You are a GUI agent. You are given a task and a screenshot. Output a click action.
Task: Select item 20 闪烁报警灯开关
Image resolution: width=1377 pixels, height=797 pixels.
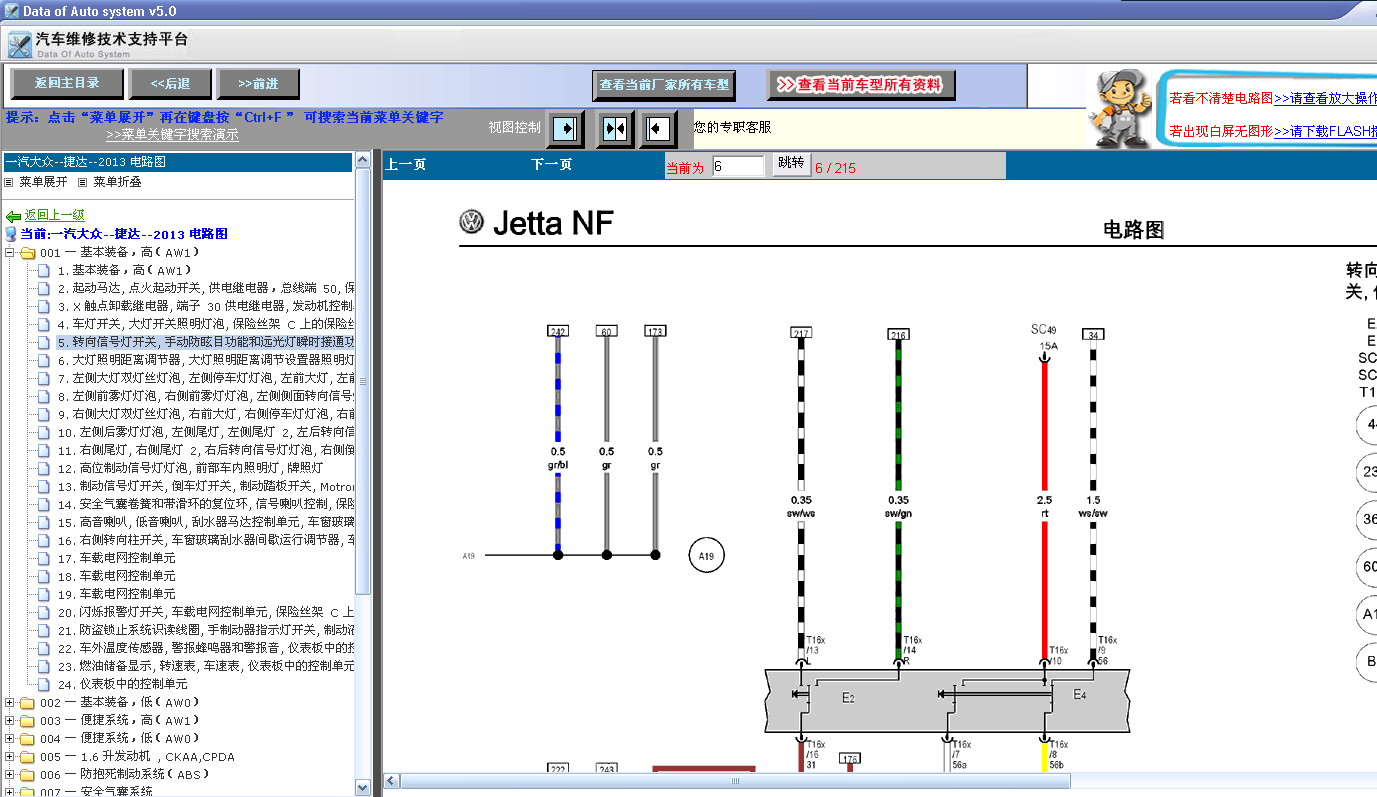205,612
